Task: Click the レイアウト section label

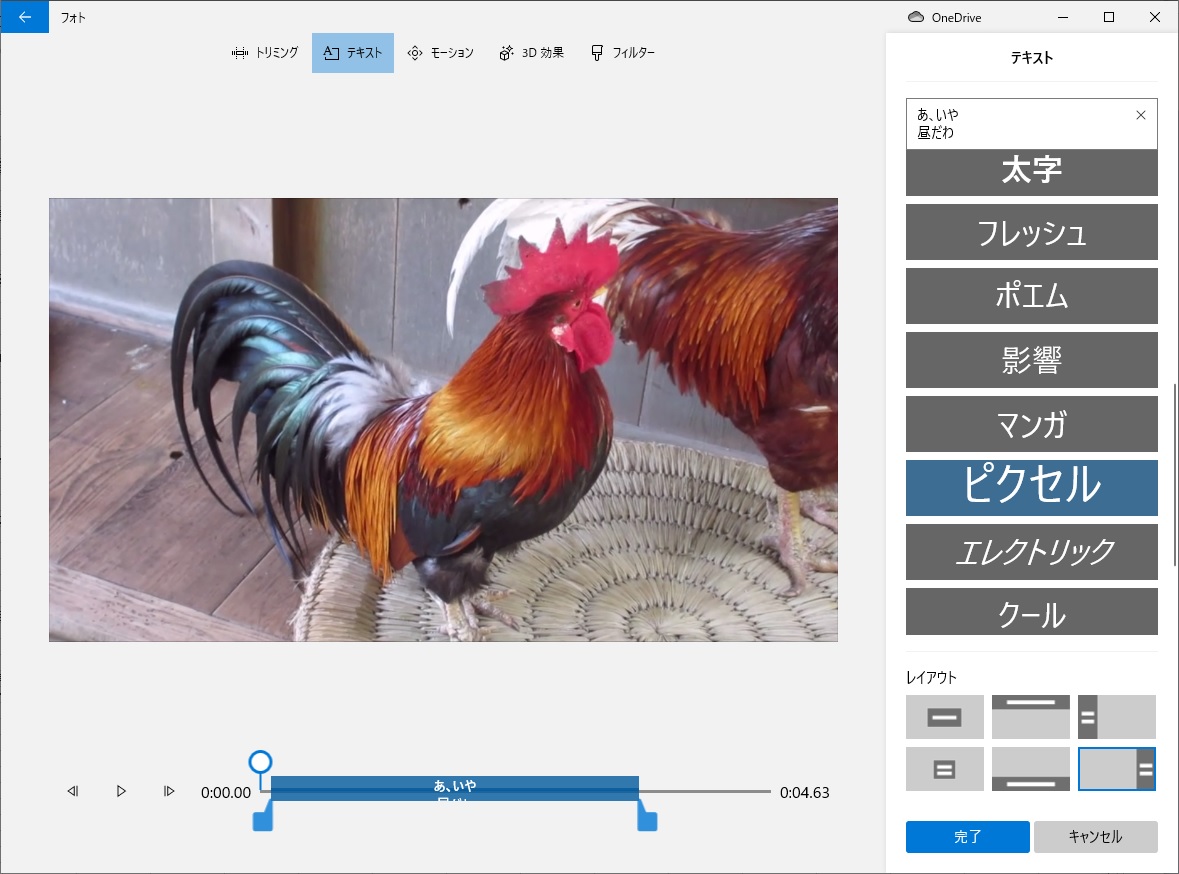Action: tap(932, 678)
